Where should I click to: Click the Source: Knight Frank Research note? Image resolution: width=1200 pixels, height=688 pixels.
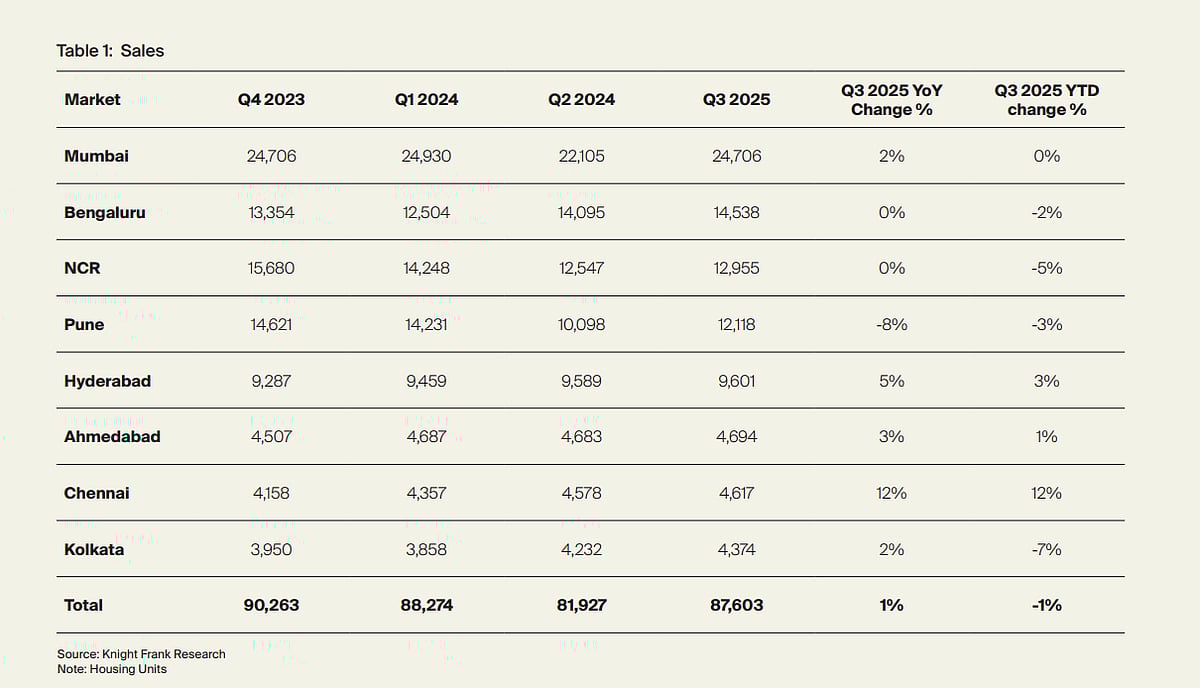coord(141,654)
